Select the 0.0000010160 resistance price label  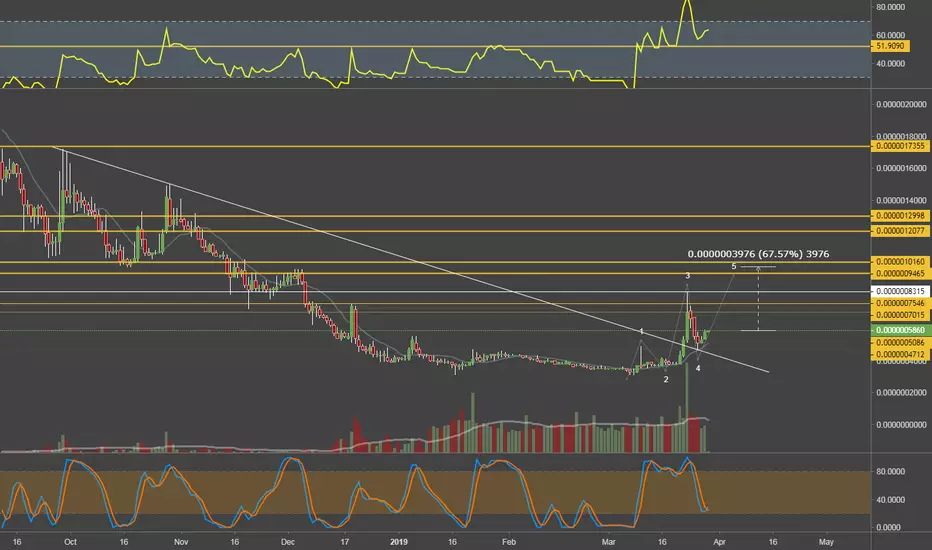pyautogui.click(x=900, y=262)
